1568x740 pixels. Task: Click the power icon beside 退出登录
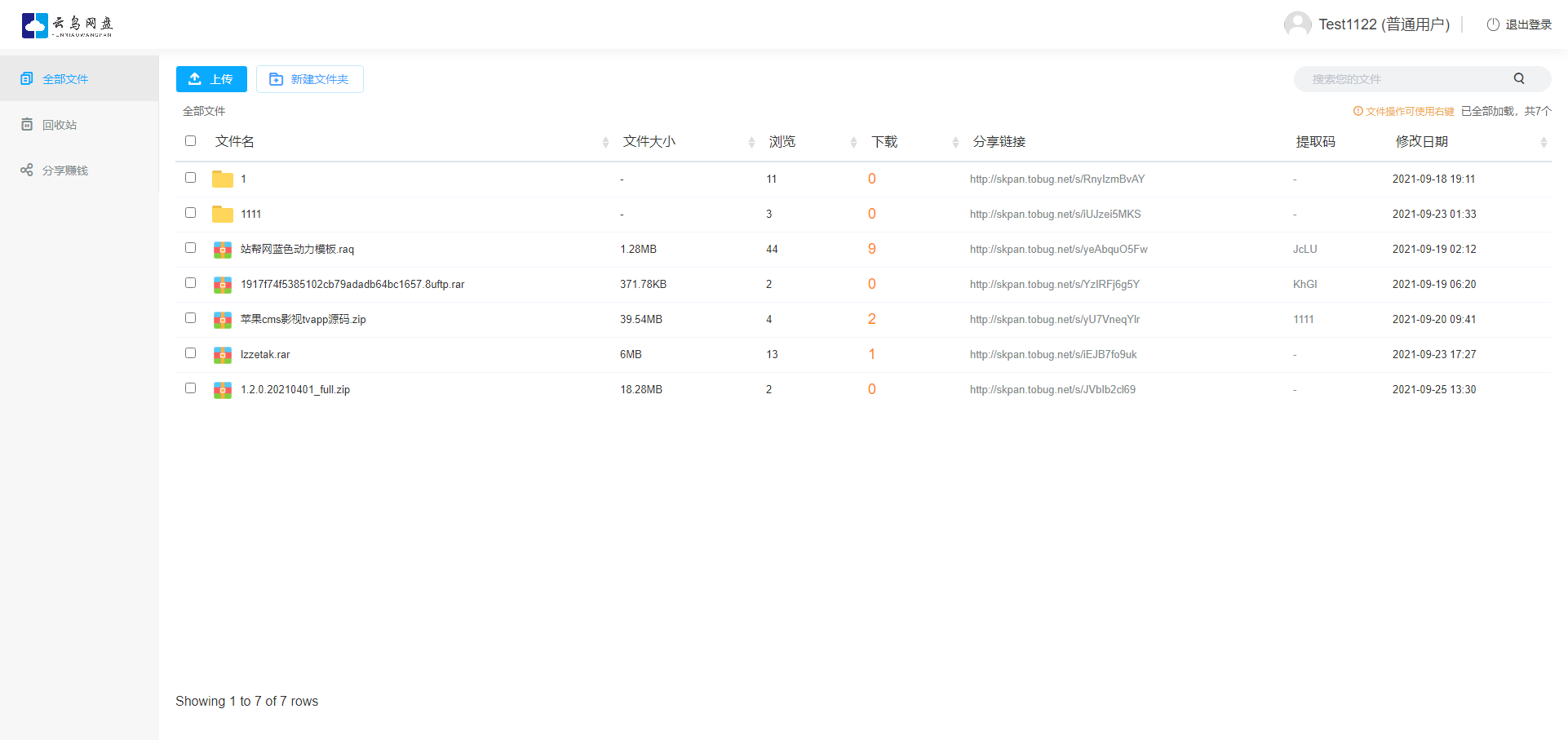click(1493, 24)
